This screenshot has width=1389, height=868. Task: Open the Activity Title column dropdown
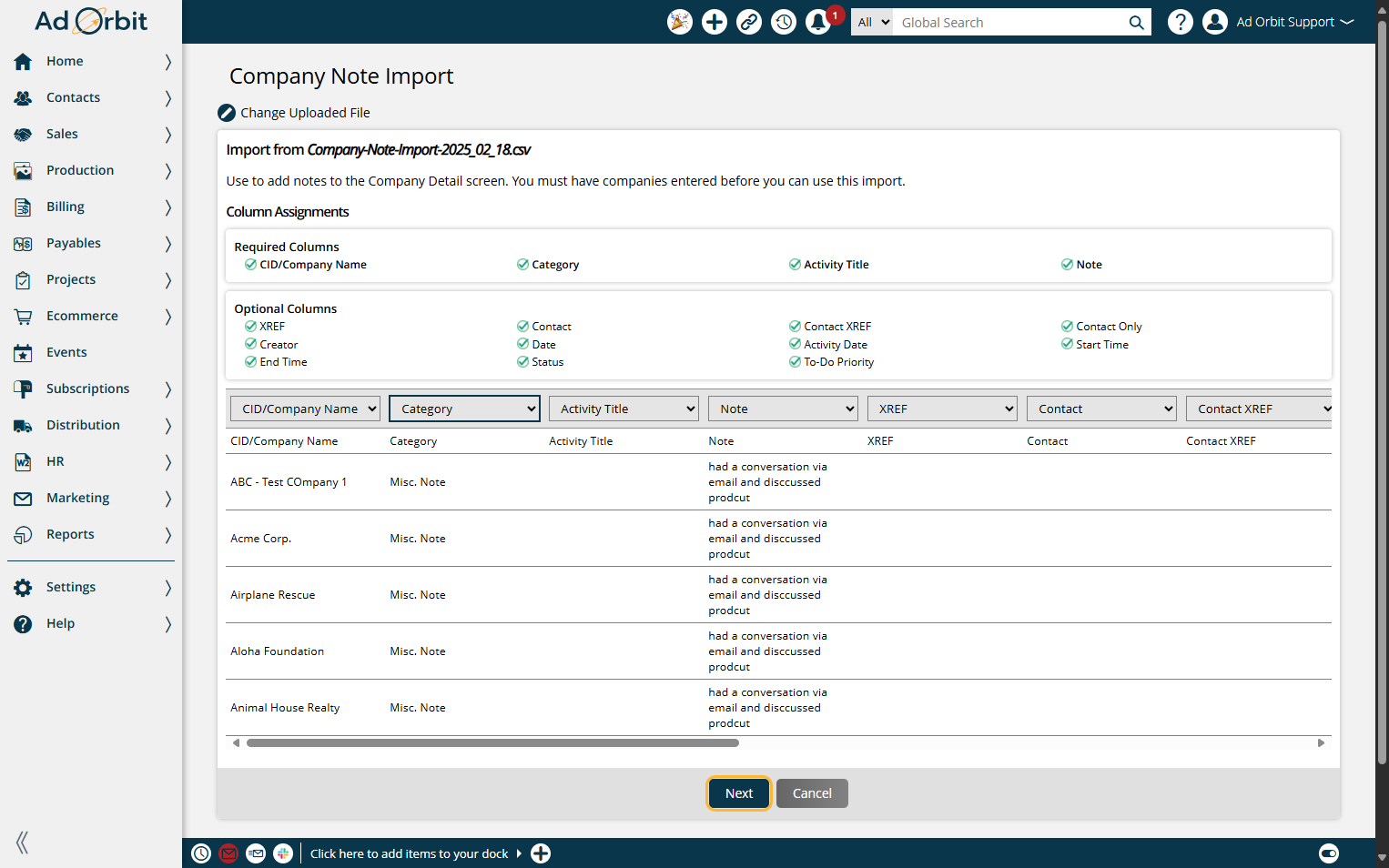624,409
